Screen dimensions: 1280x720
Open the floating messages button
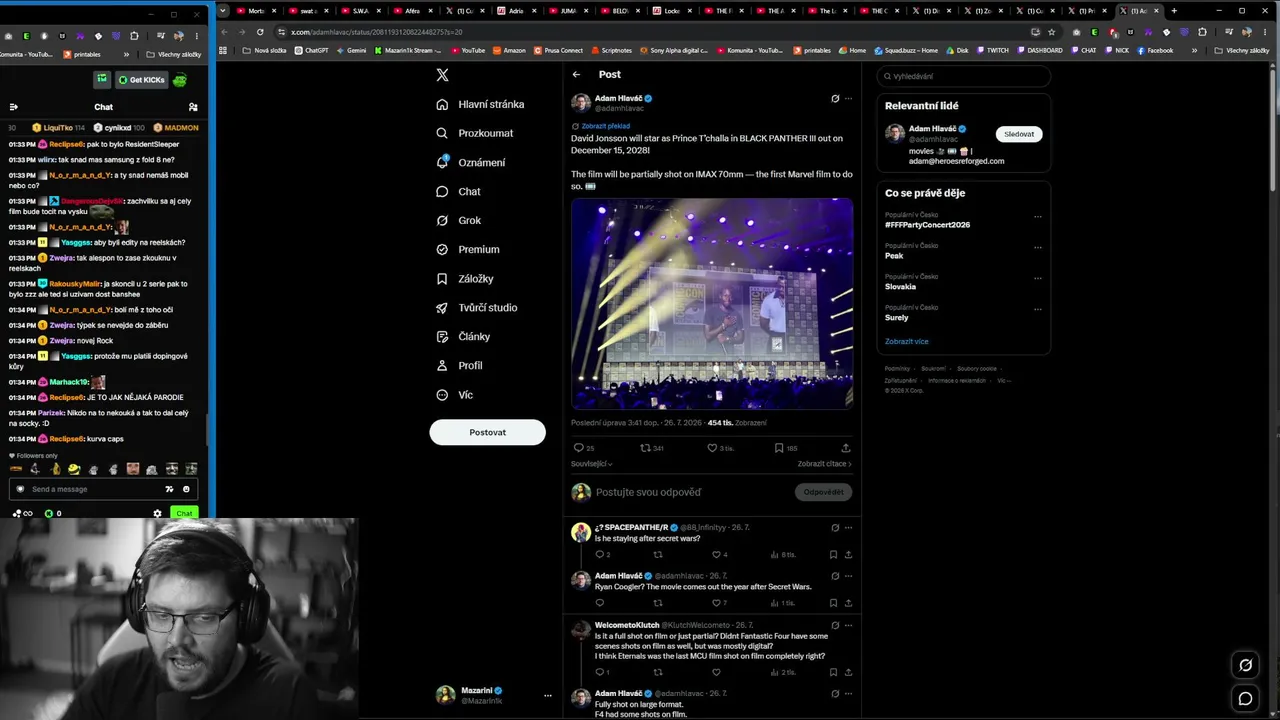tap(1245, 699)
